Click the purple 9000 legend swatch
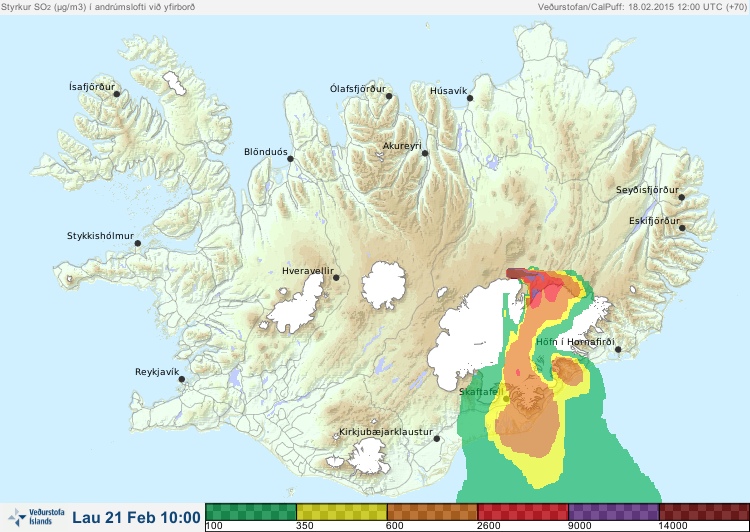The image size is (750, 532). [x=614, y=512]
